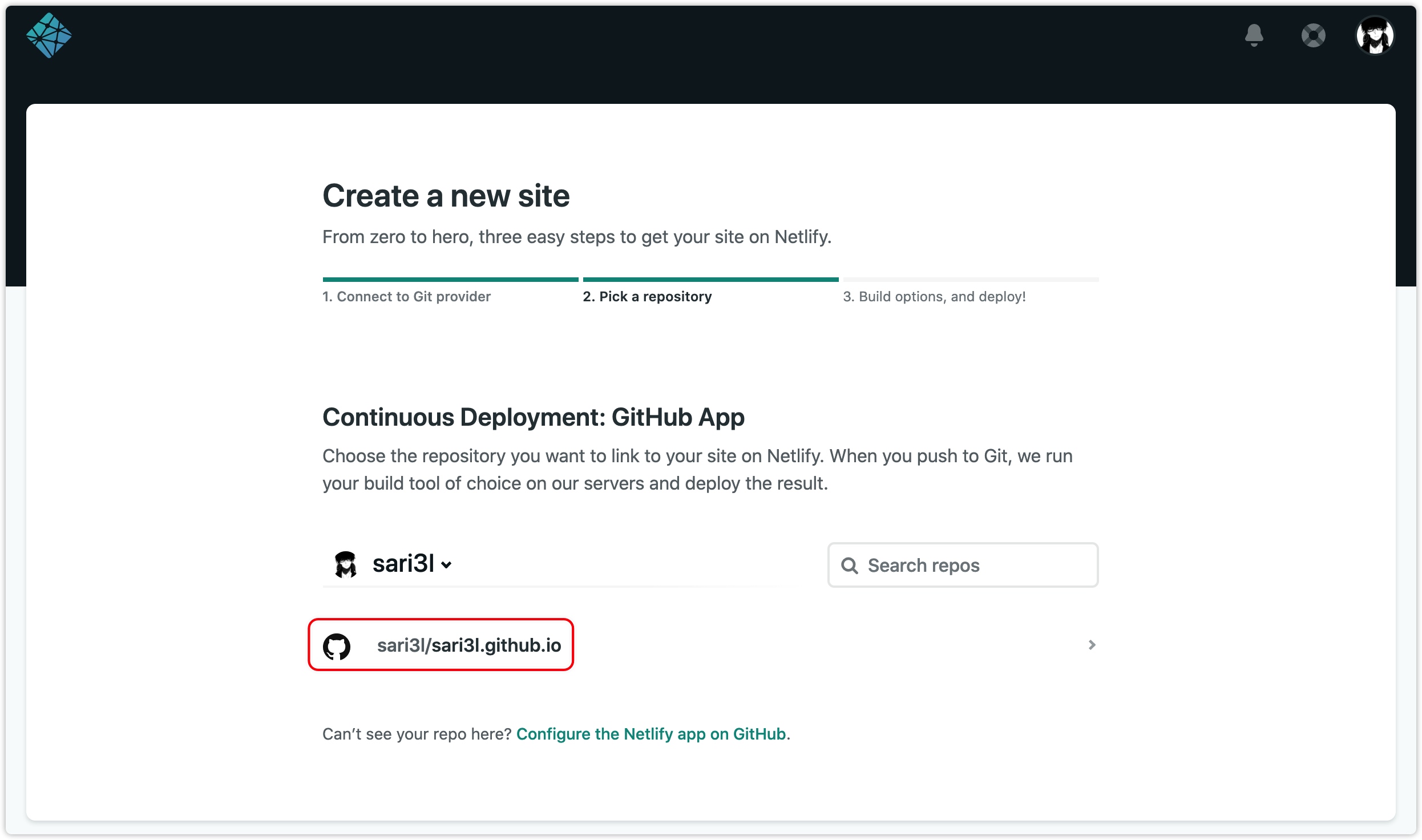The width and height of the screenshot is (1422, 840).
Task: Click the chevron arrow on the repository row
Action: point(1092,645)
